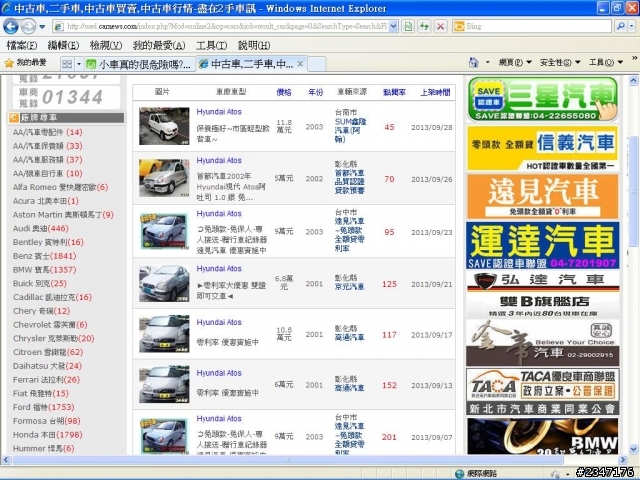Click the 遠見汽車 orange banner ad
Image resolution: width=640 pixels, height=480 pixels.
pos(542,196)
